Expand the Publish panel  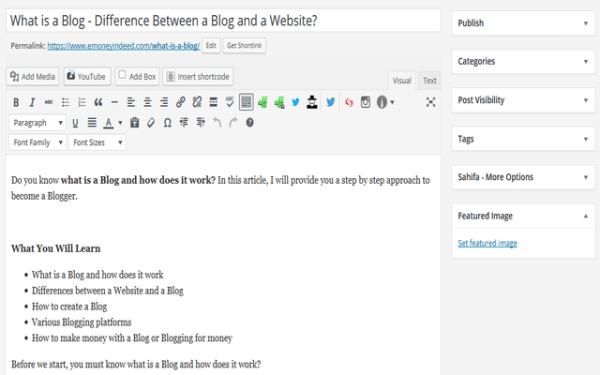(x=523, y=23)
